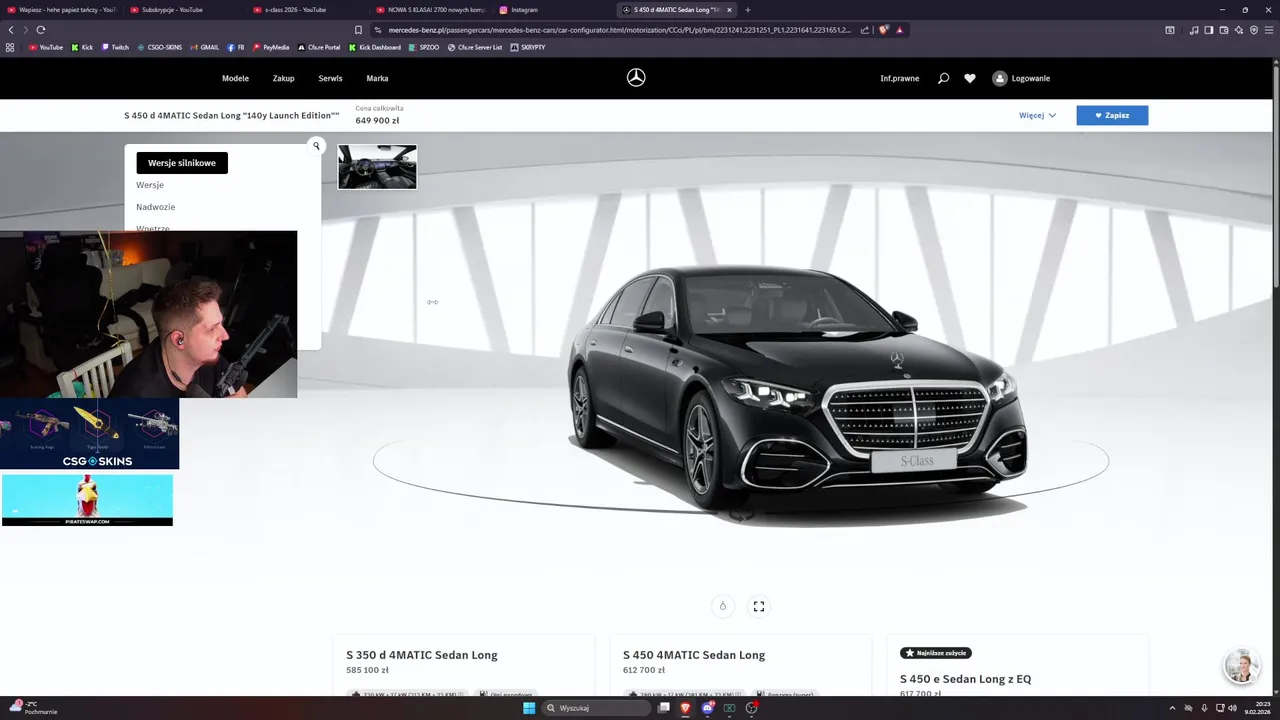Click the Brave icon in the taskbar
Image resolution: width=1280 pixels, height=720 pixels.
tap(686, 708)
